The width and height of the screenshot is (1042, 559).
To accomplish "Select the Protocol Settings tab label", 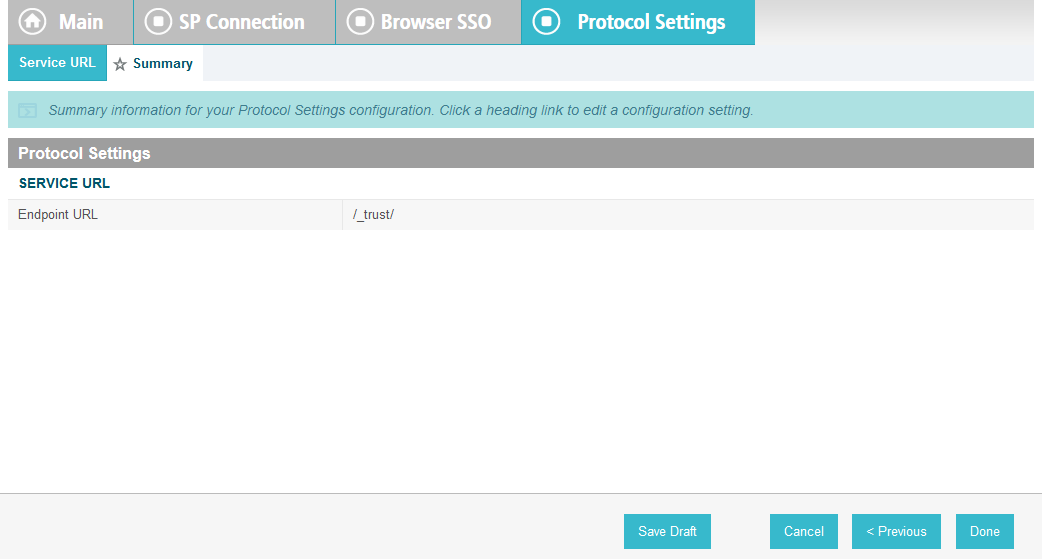I will coord(651,22).
